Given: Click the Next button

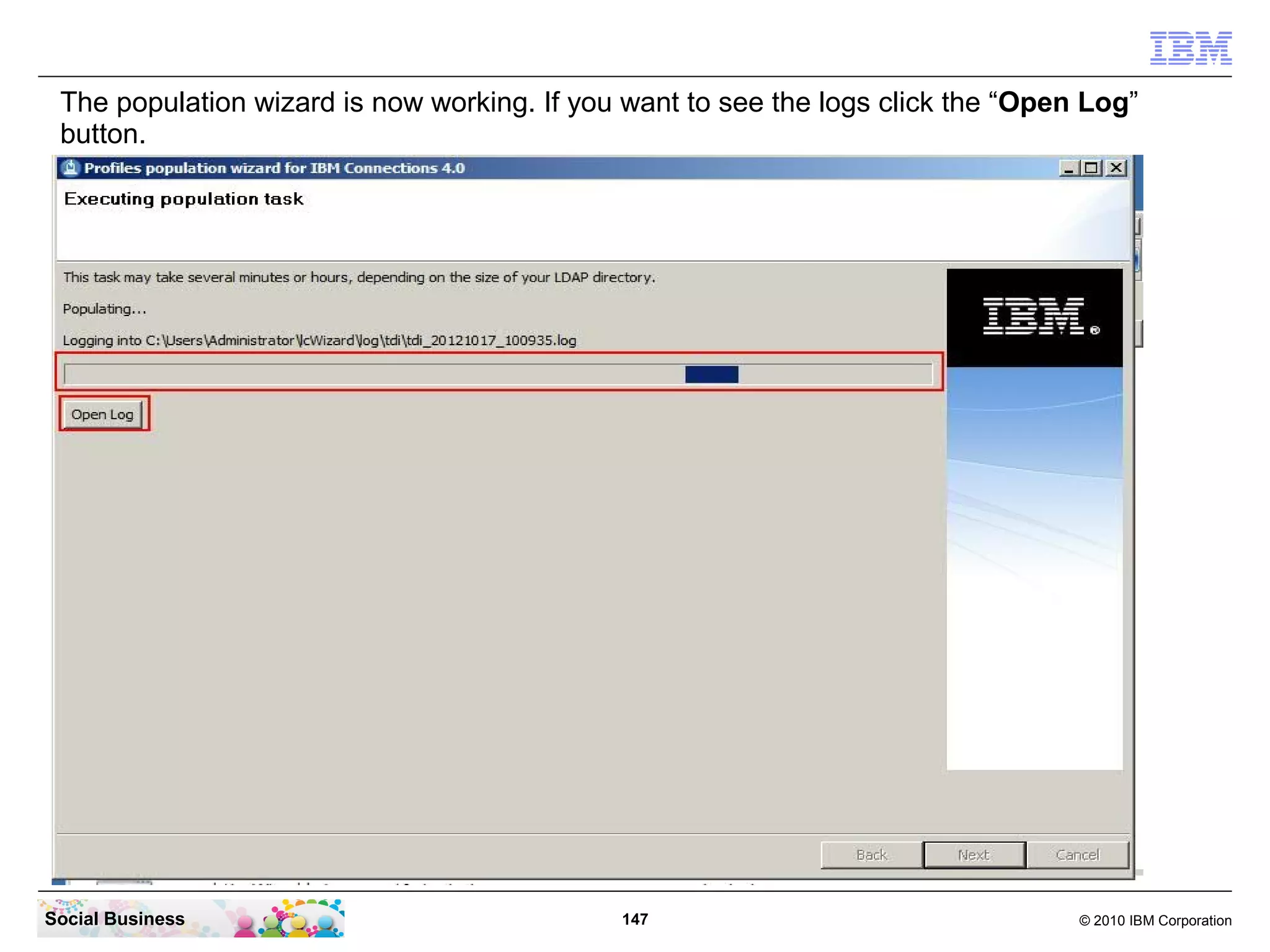Looking at the screenshot, I should tap(974, 855).
